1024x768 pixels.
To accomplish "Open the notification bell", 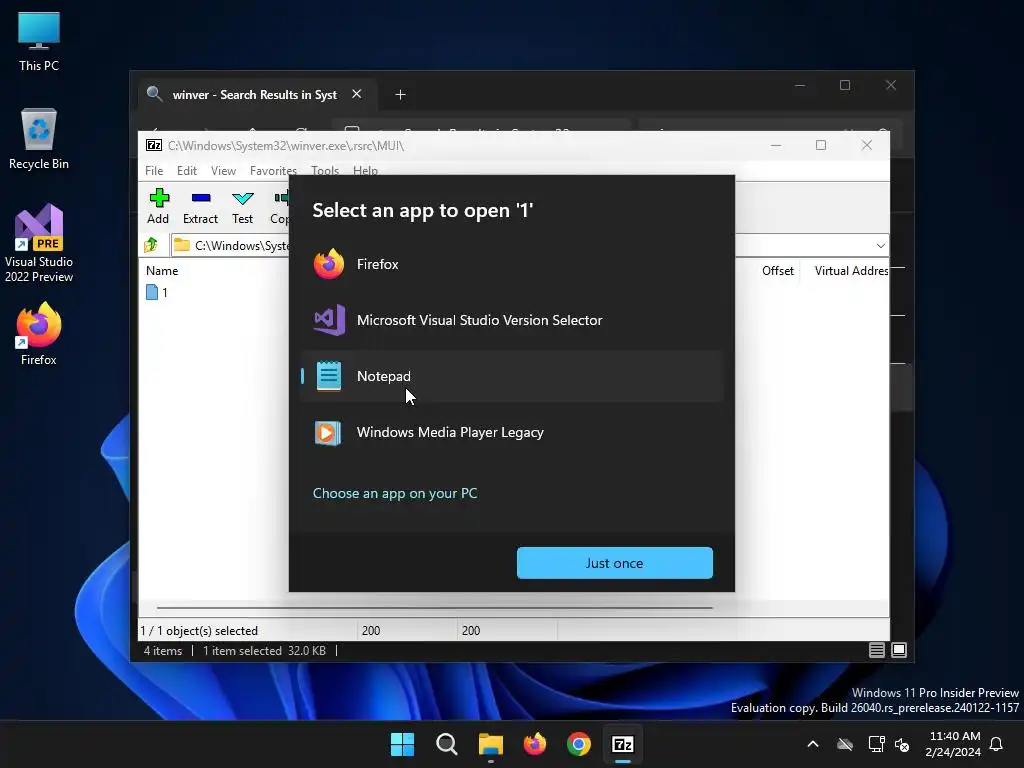I will (997, 744).
